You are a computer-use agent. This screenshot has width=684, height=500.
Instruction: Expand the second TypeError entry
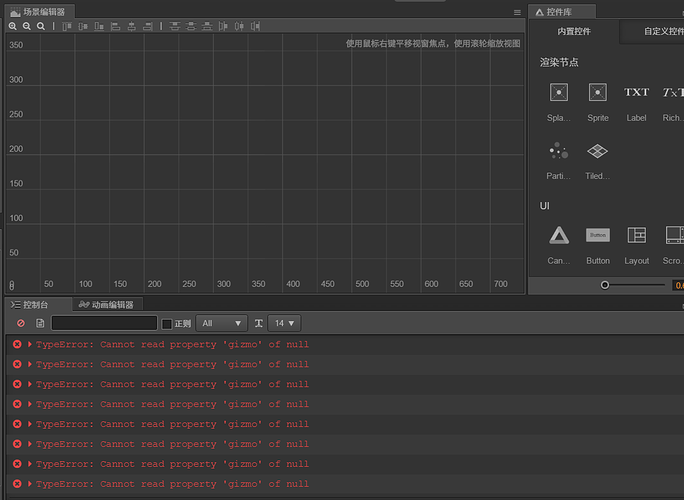(x=30, y=364)
